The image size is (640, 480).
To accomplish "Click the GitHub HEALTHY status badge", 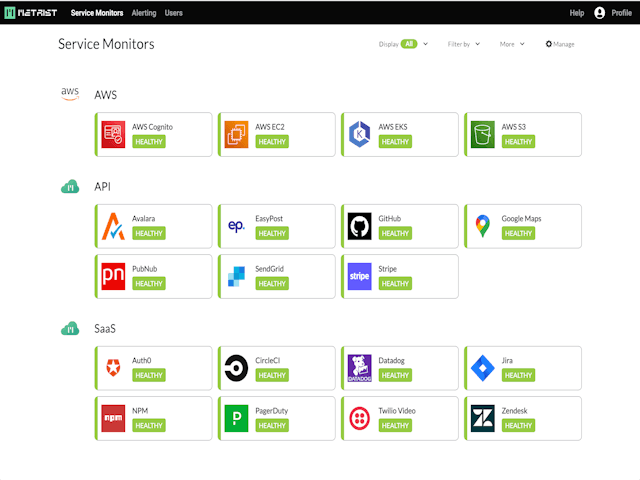I will tap(395, 233).
